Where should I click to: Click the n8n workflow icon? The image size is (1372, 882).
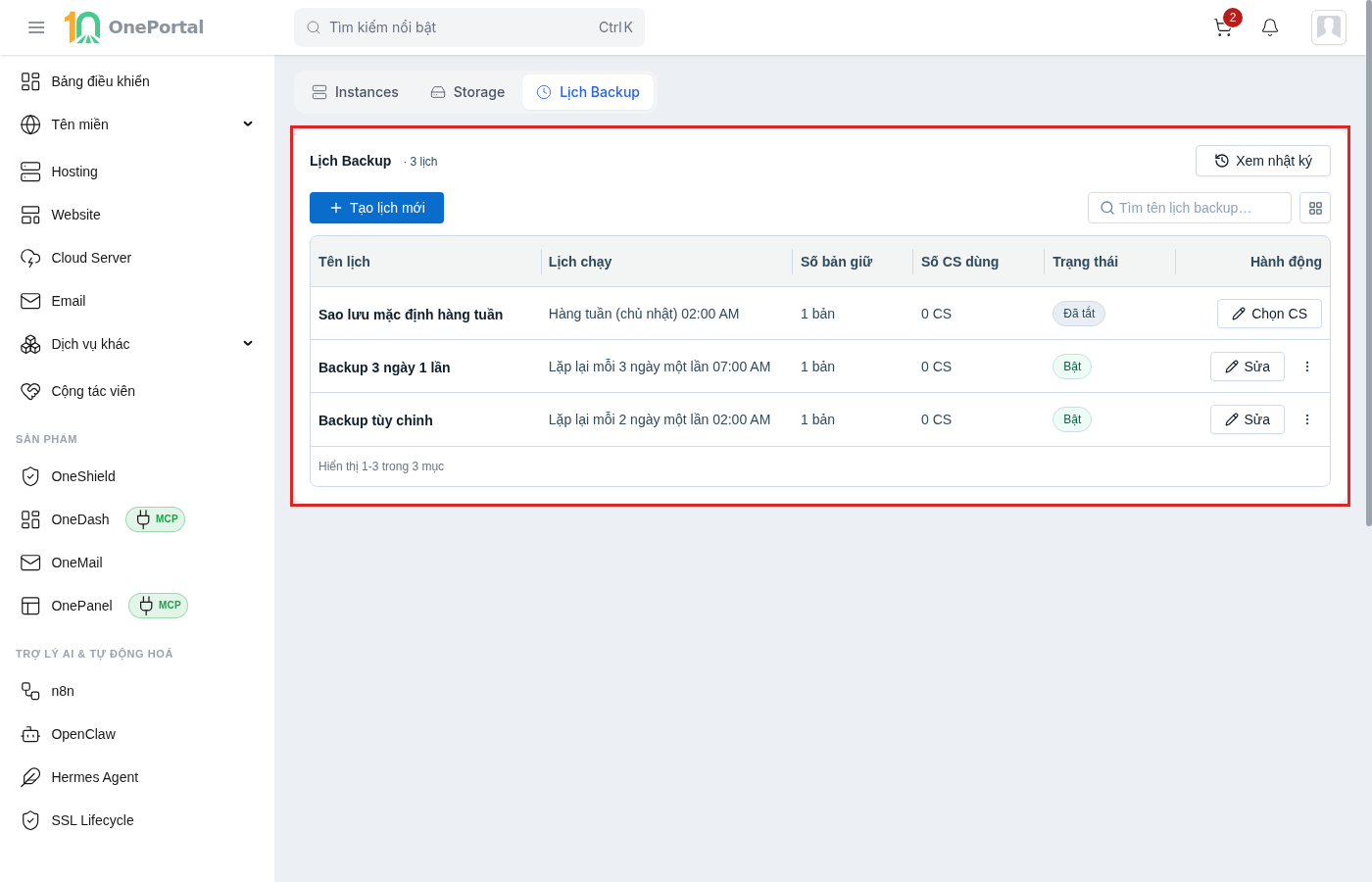pos(30,691)
